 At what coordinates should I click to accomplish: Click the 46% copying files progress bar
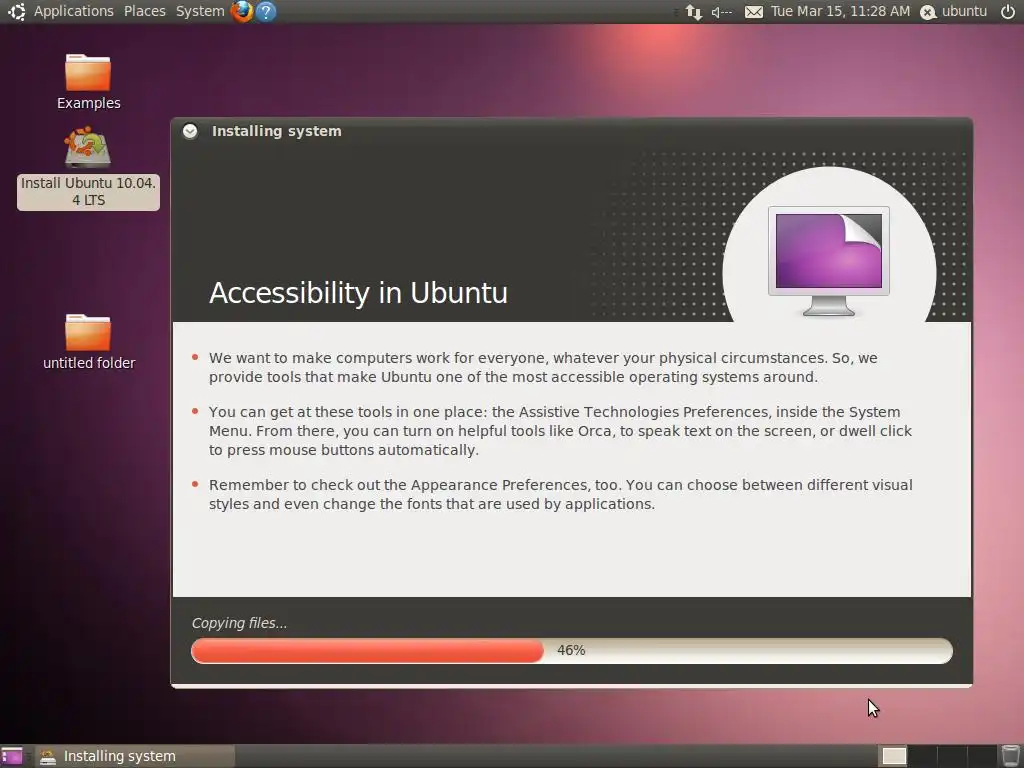click(x=571, y=650)
